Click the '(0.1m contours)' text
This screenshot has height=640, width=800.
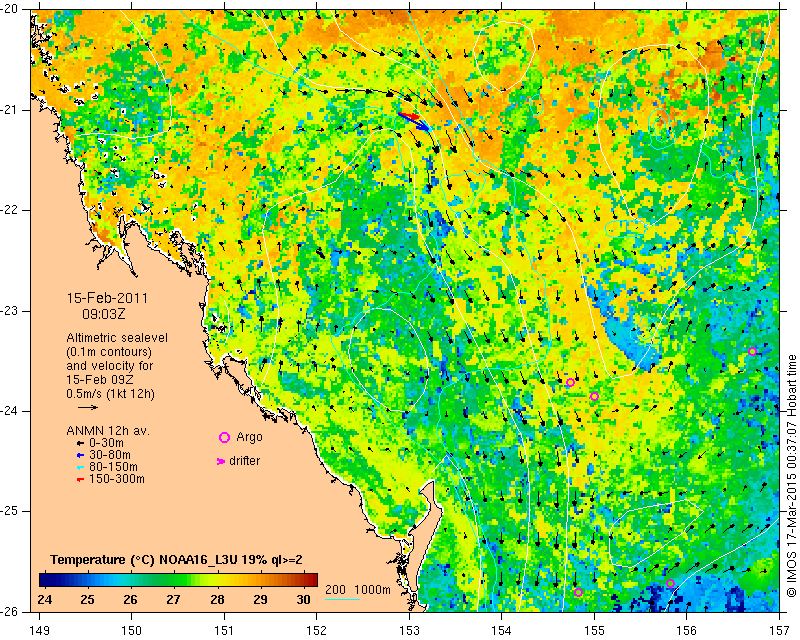[x=109, y=352]
